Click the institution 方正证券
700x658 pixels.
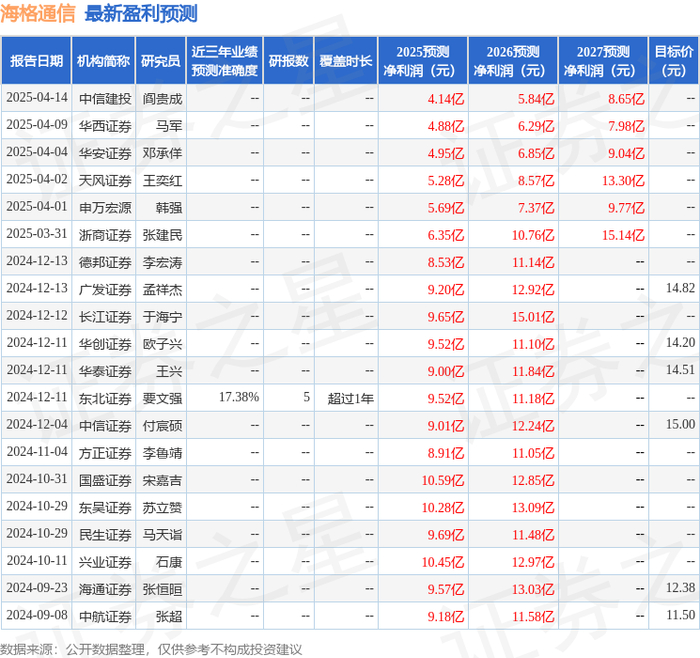[105, 453]
